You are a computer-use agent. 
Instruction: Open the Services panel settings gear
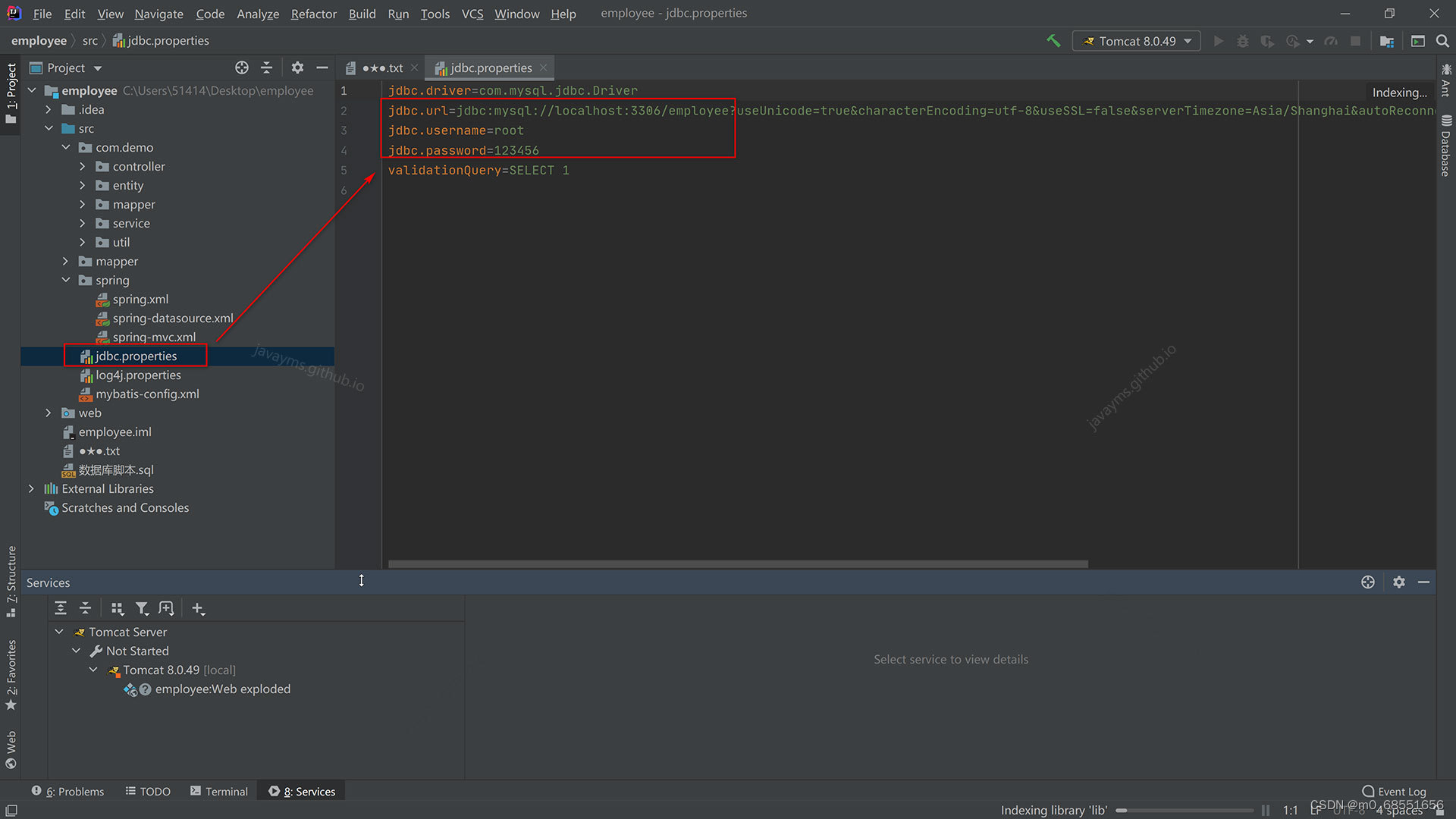click(x=1399, y=582)
